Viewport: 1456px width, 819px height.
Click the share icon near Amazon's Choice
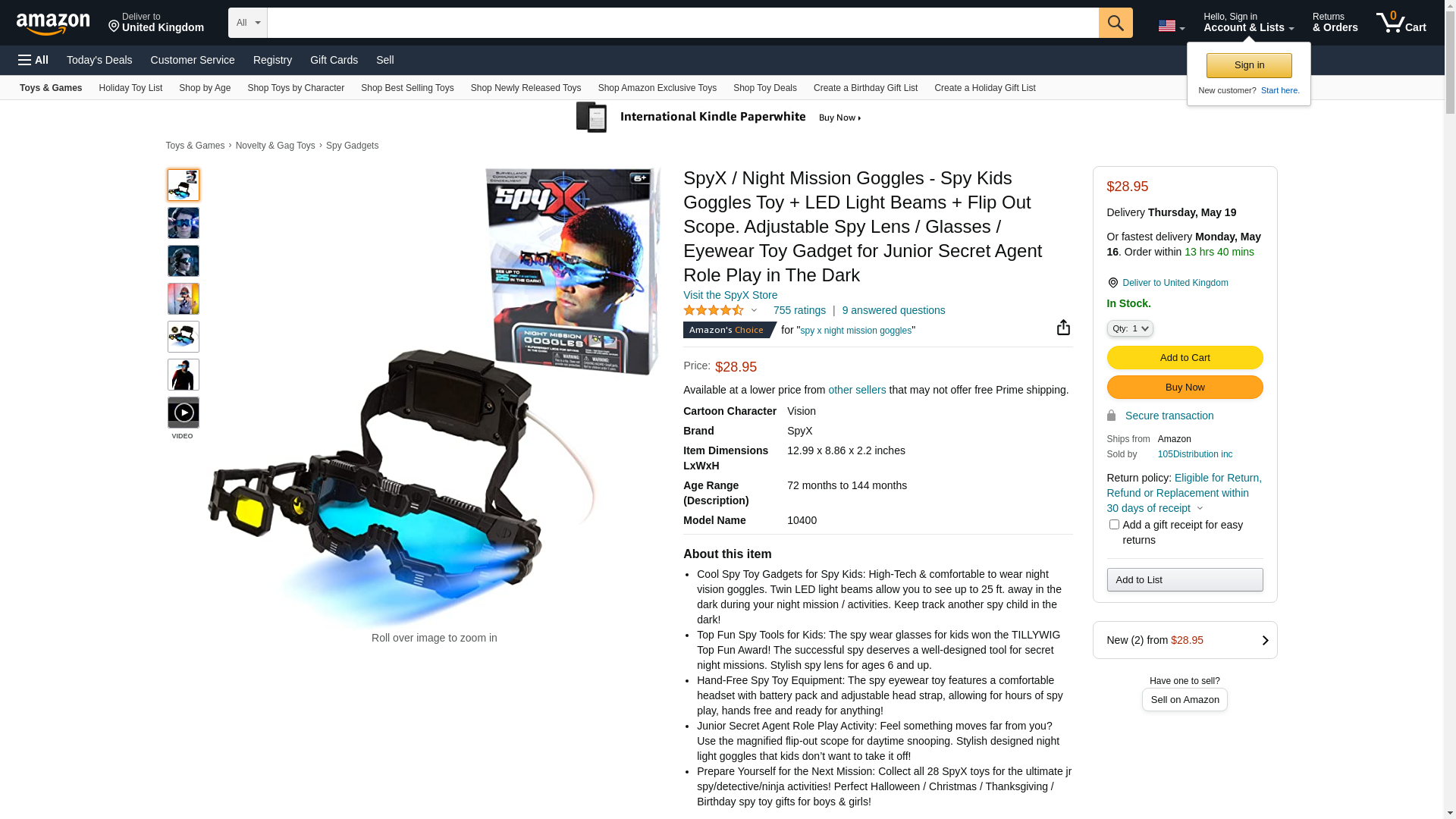click(x=1063, y=327)
